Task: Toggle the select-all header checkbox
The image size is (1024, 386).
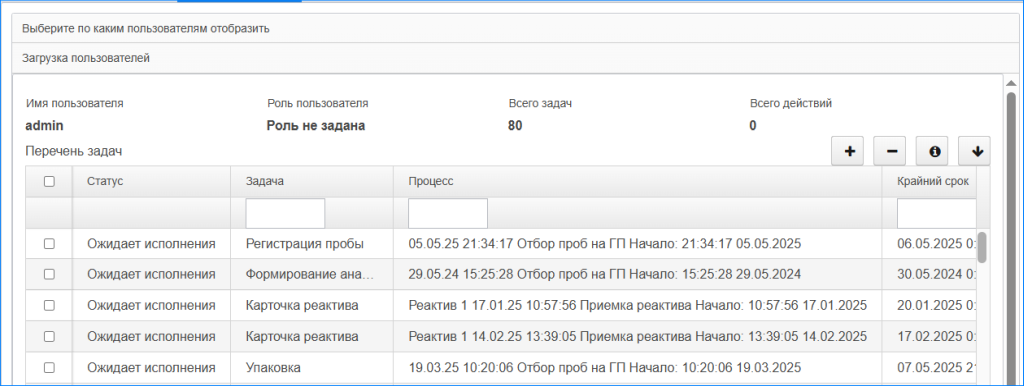Action: (49, 182)
